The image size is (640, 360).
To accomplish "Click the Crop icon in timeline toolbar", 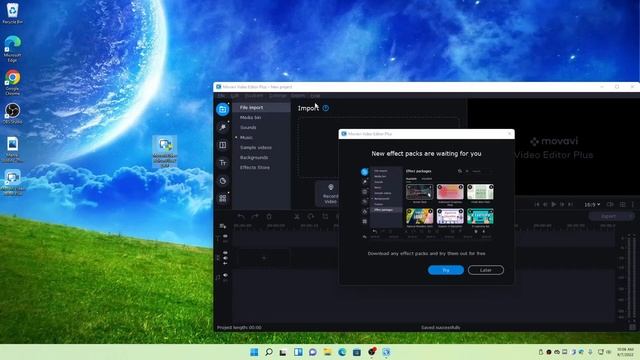I will point(325,216).
